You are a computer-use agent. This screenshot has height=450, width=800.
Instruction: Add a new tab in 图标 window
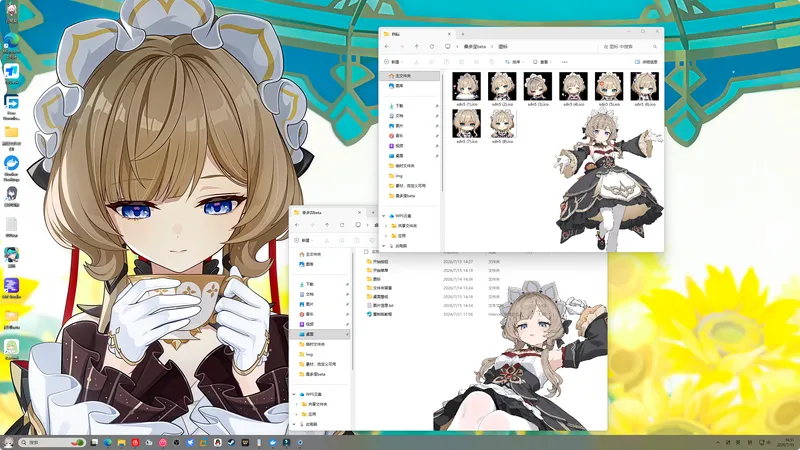point(463,34)
